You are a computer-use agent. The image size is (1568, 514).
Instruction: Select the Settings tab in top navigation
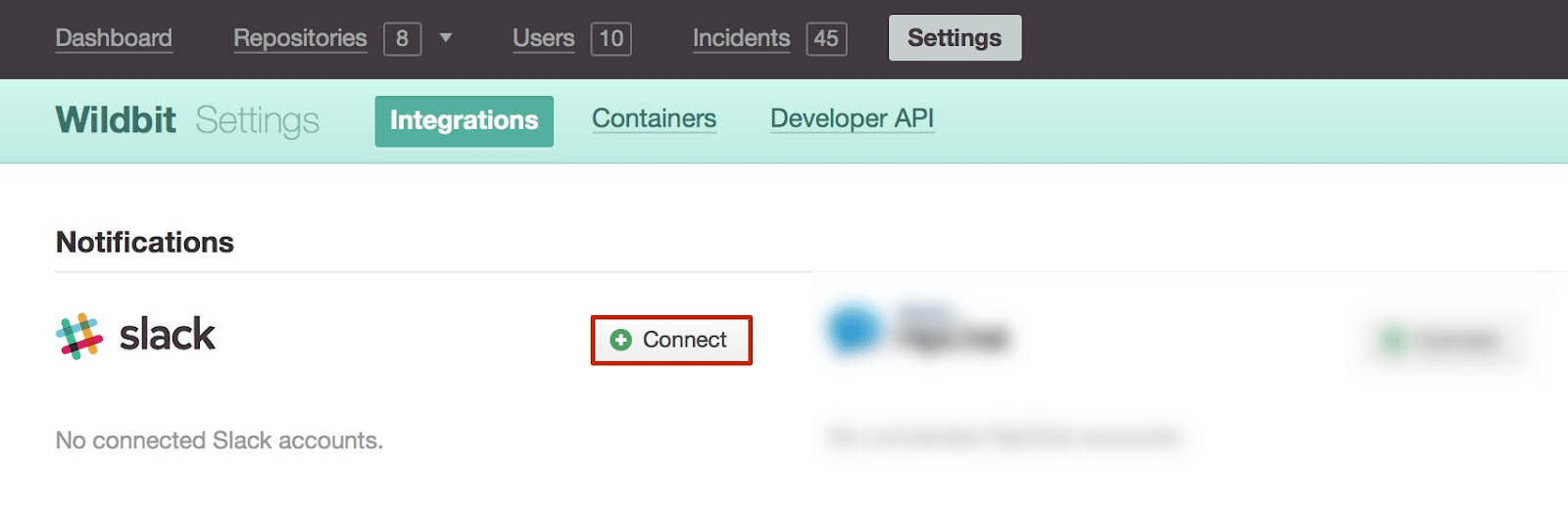(955, 38)
